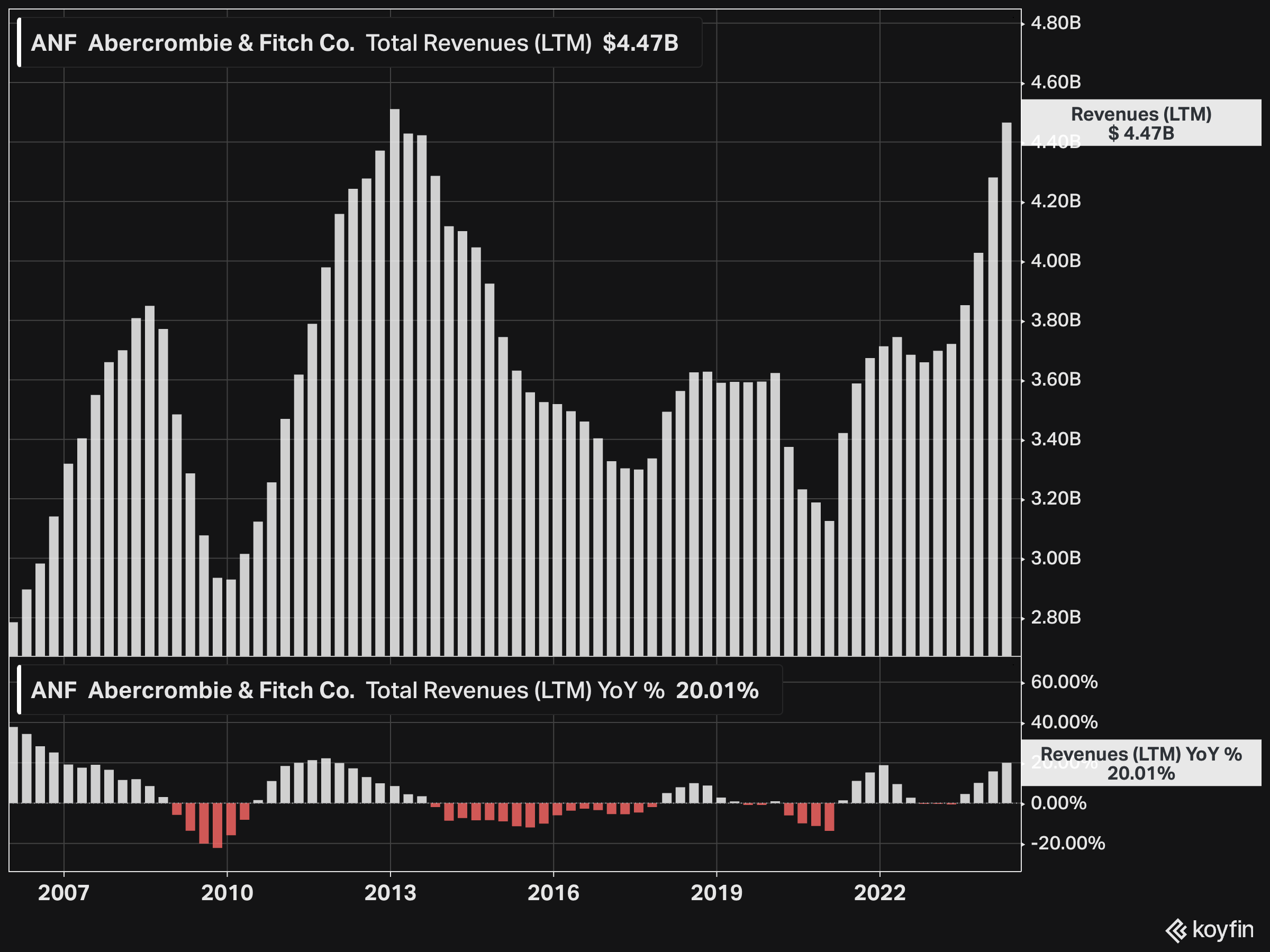Click the 0.00% y-axis label
Screen dimensions: 1270x952
pyautogui.click(x=1058, y=803)
